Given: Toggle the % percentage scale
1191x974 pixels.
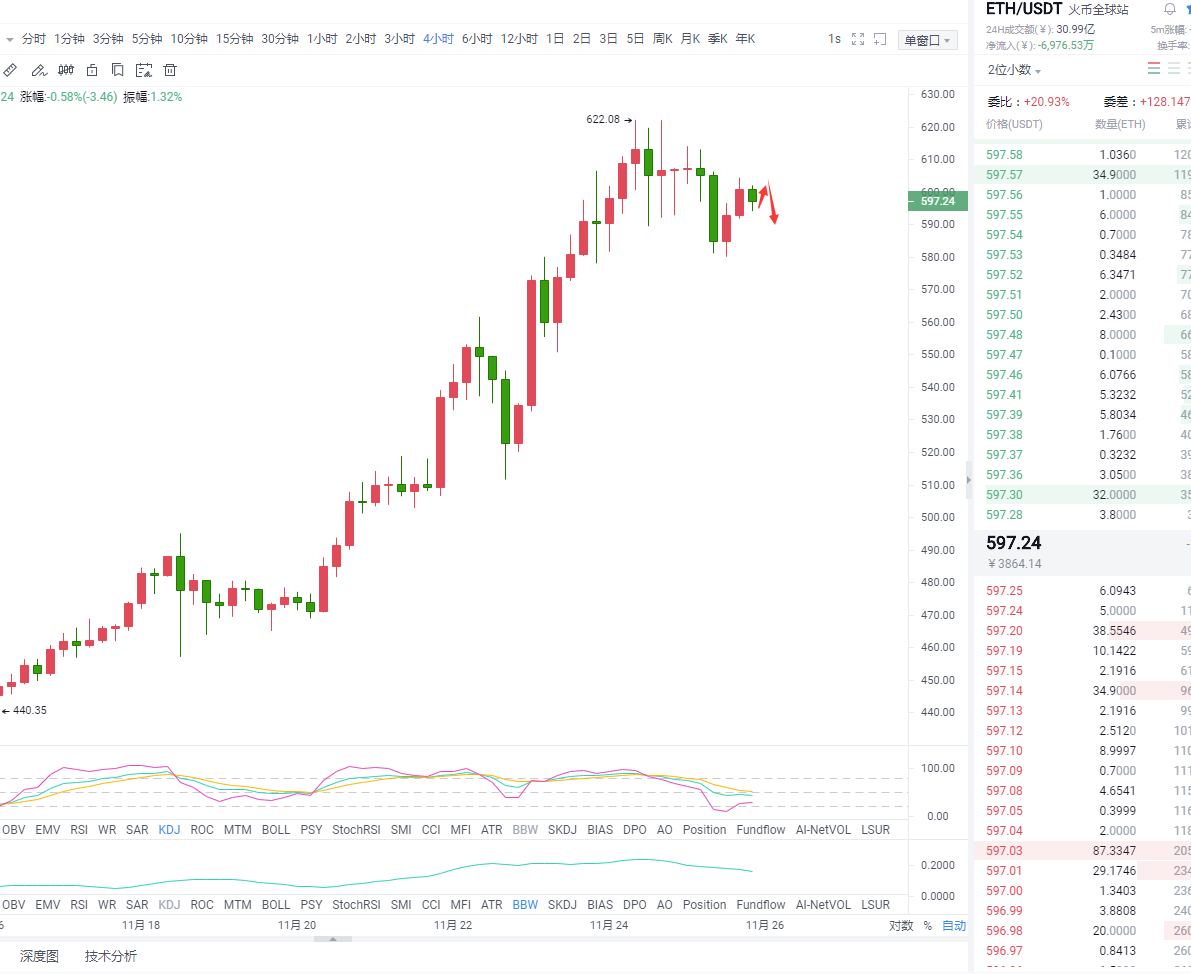Looking at the screenshot, I should point(927,925).
